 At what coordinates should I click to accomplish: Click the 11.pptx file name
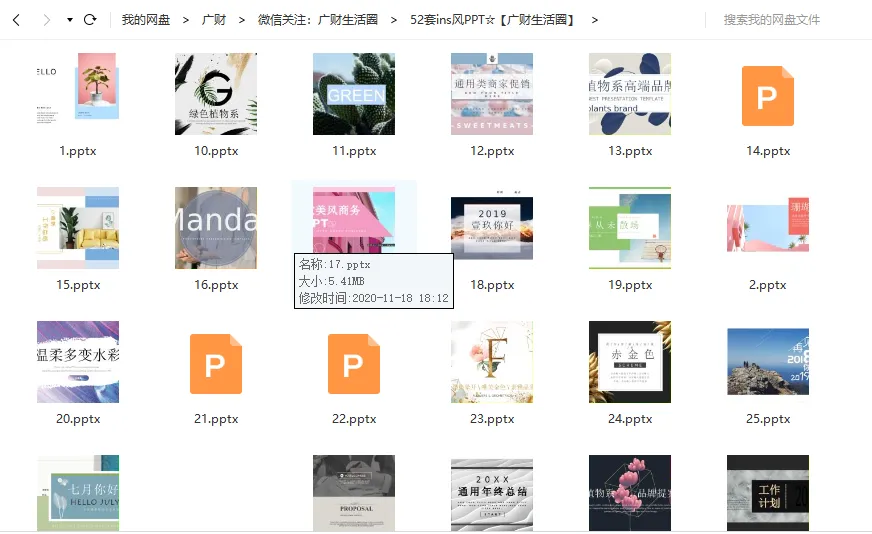(354, 151)
